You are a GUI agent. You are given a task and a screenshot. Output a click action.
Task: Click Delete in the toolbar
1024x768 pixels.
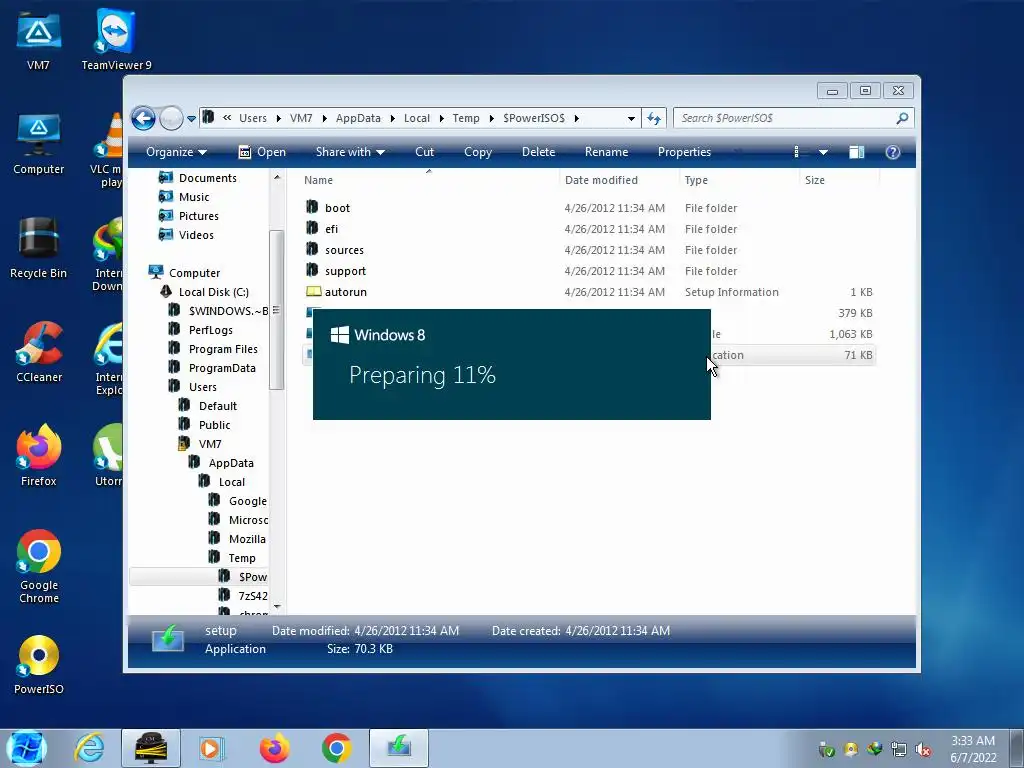539,152
